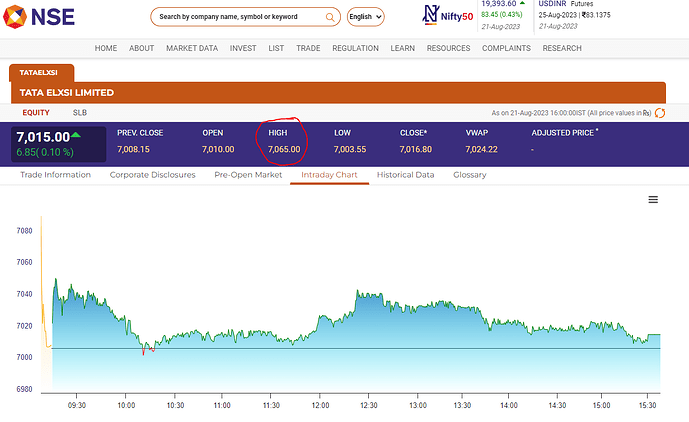The height and width of the screenshot is (422, 689).
Task: Click the 12:00 time axis label
Action: point(320,405)
